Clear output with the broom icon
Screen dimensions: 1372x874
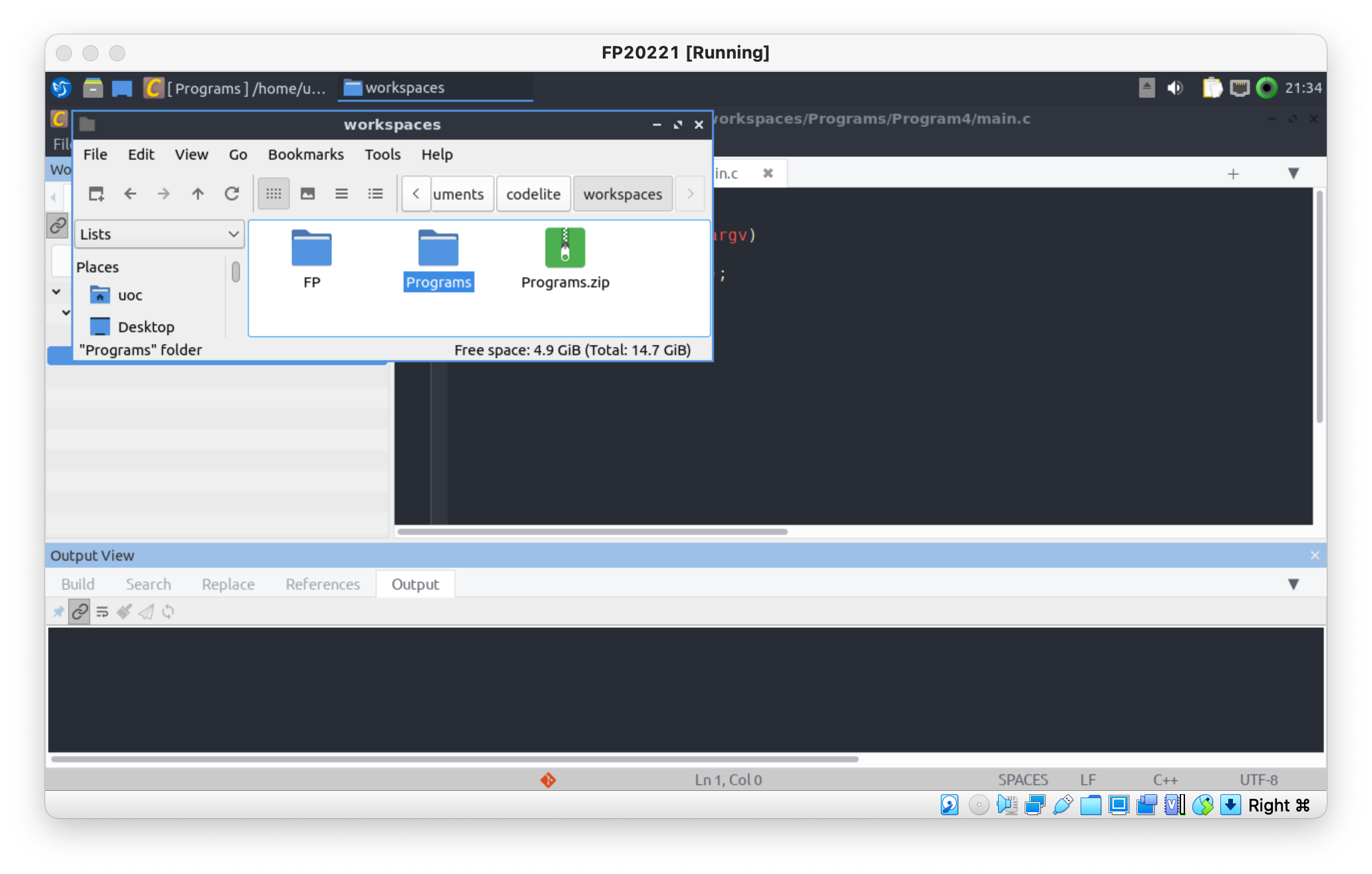(x=124, y=611)
